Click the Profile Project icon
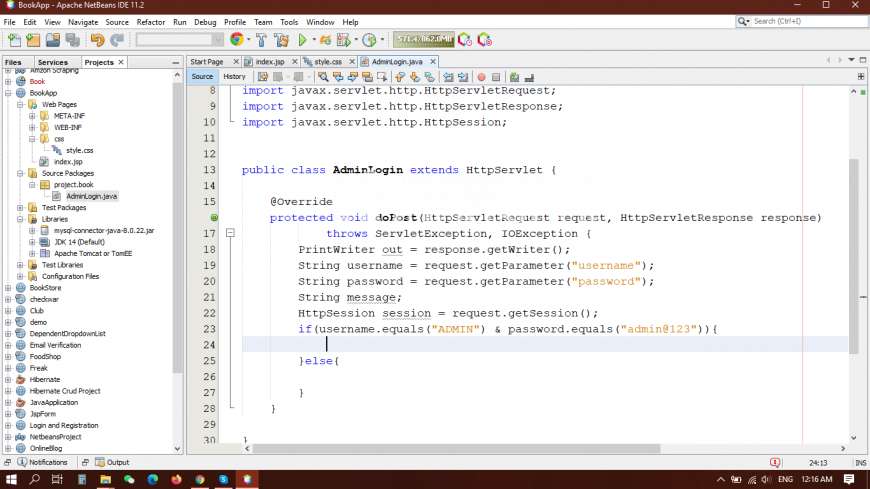870x489 pixels. 369,40
